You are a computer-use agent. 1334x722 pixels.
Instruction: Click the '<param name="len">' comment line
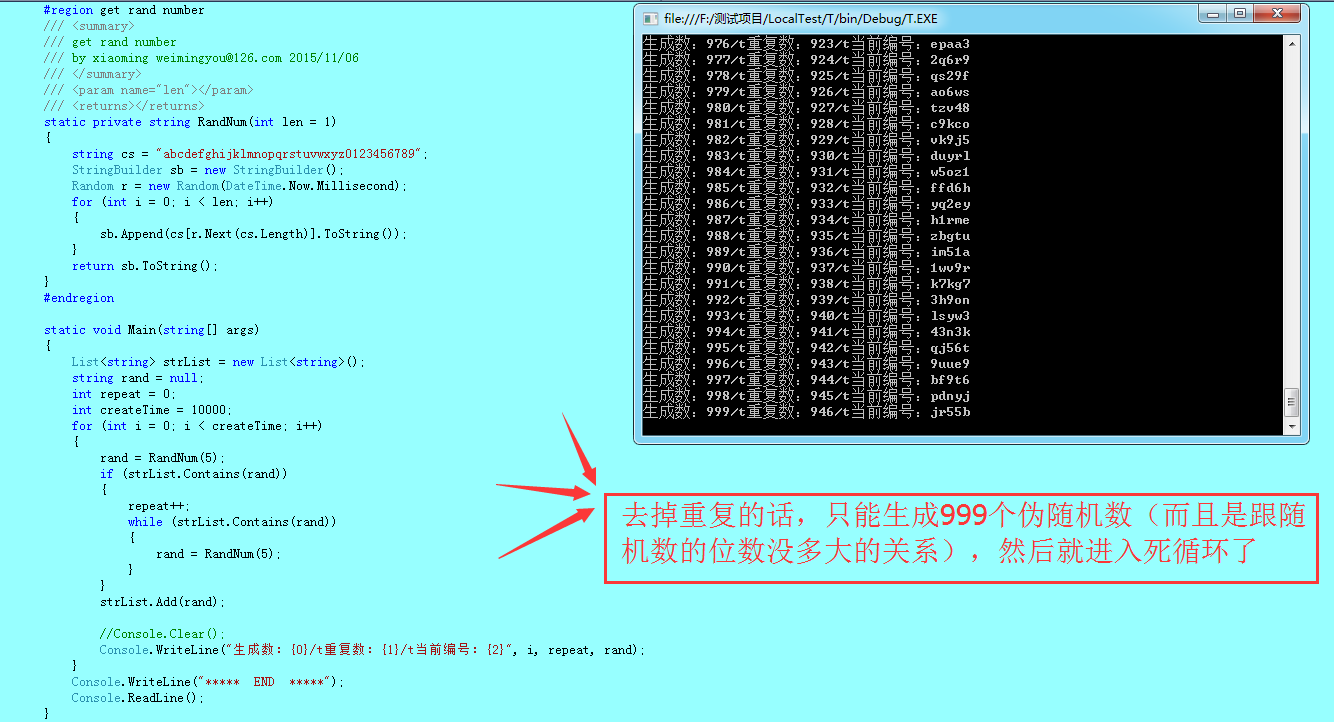148,90
